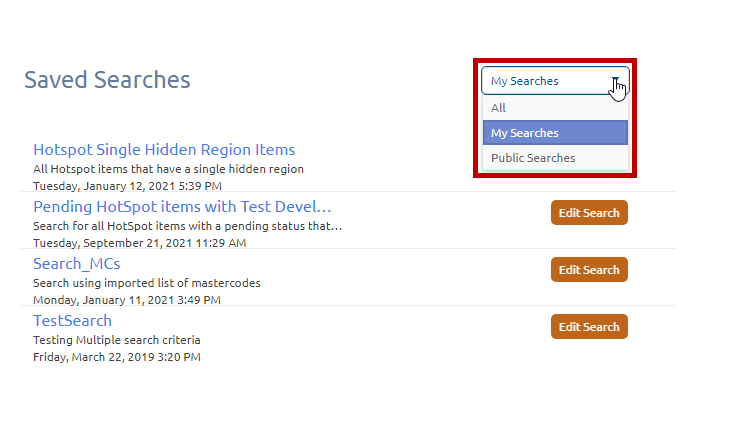Click 'Testing Multiple search criteria' description text
Image resolution: width=732 pixels, height=431 pixels.
116,340
